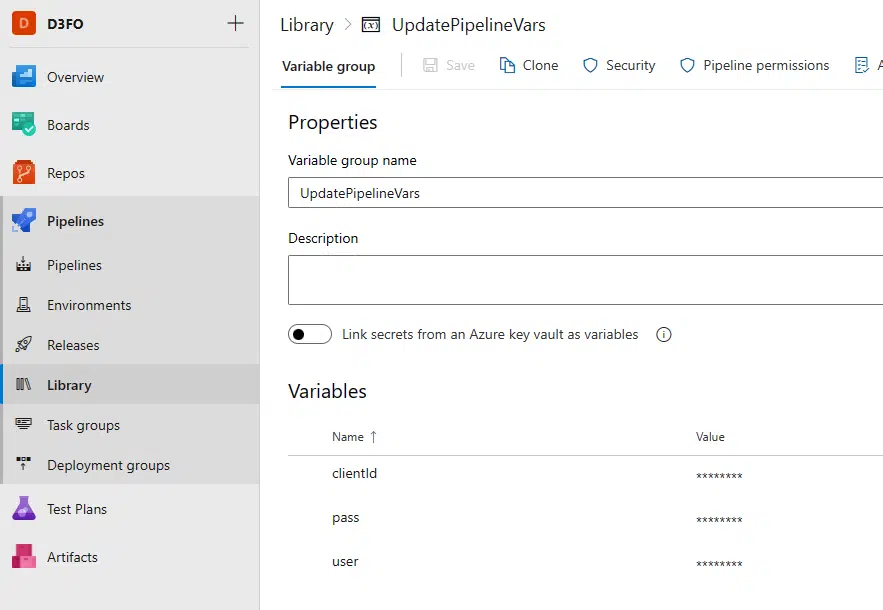The width and height of the screenshot is (883, 610).
Task: Open Security settings label
Action: tap(631, 65)
